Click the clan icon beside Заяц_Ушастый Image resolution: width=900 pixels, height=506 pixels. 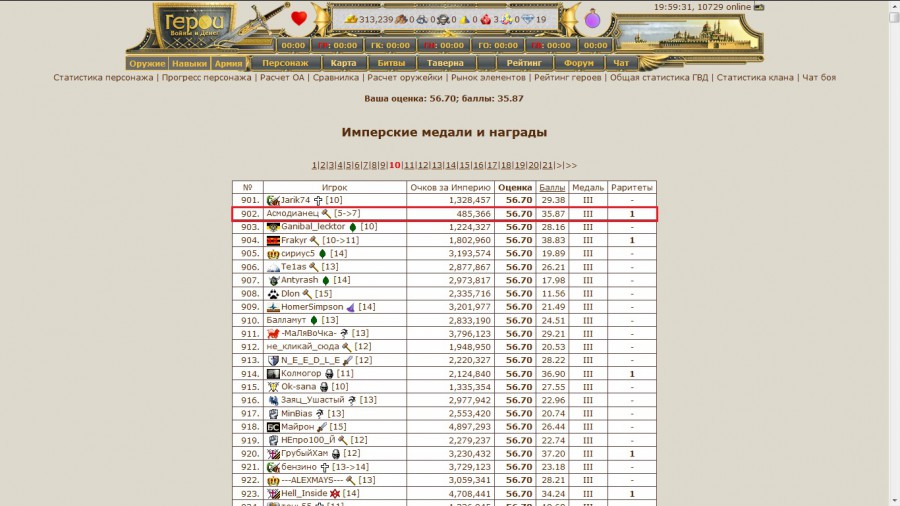pos(273,400)
